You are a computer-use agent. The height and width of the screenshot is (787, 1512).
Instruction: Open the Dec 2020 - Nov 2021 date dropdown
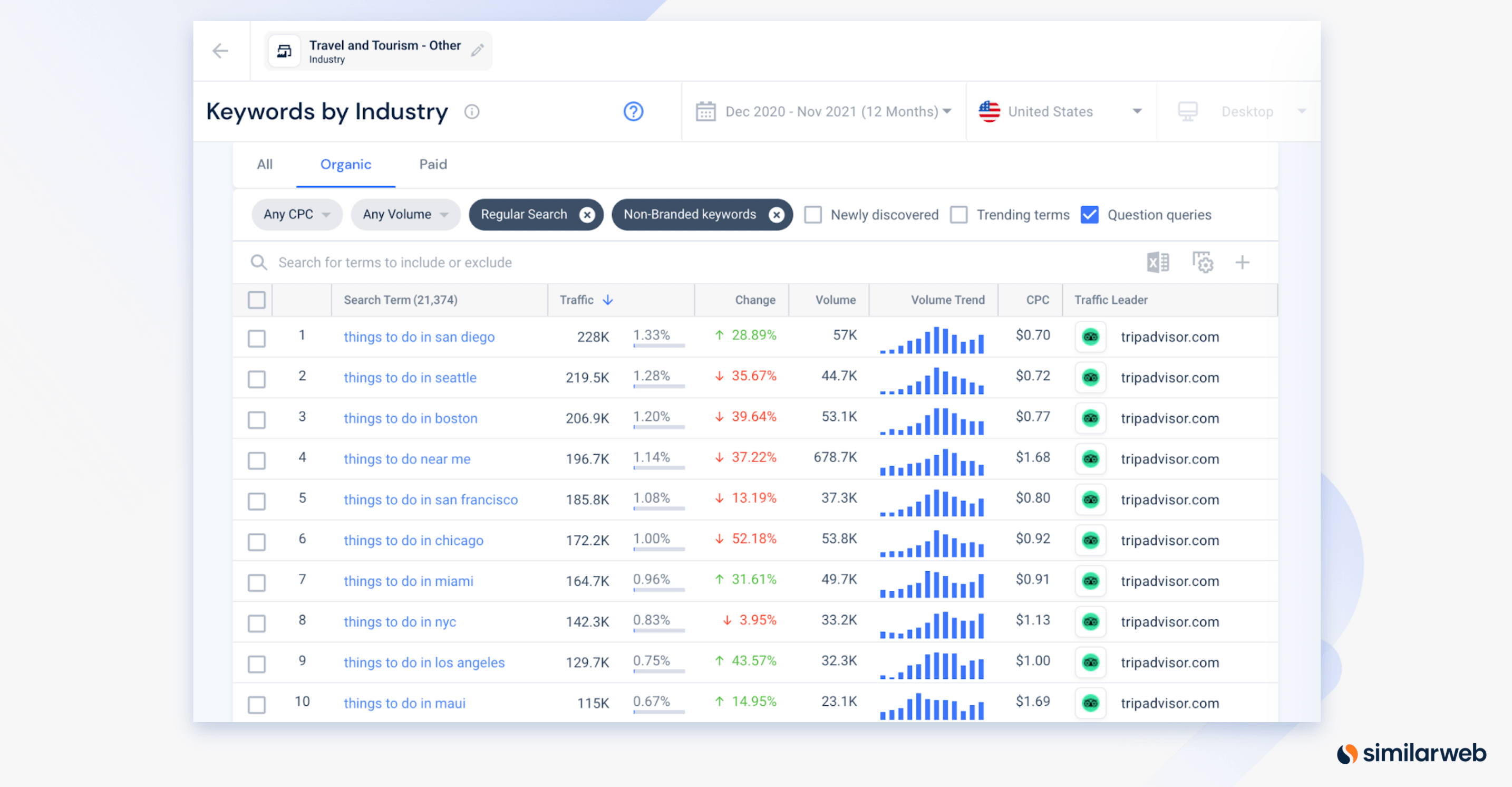pyautogui.click(x=823, y=112)
